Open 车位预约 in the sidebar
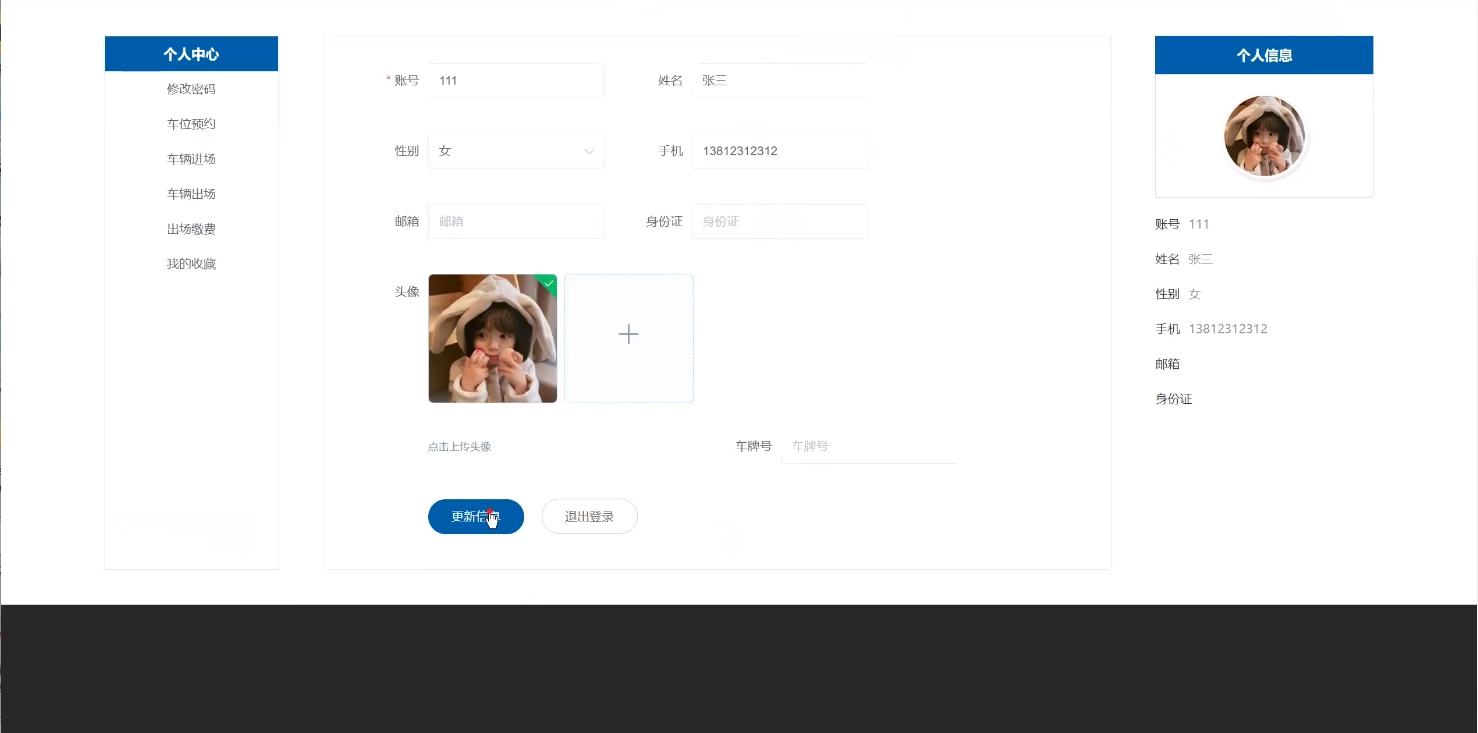1478x733 pixels. tap(191, 124)
